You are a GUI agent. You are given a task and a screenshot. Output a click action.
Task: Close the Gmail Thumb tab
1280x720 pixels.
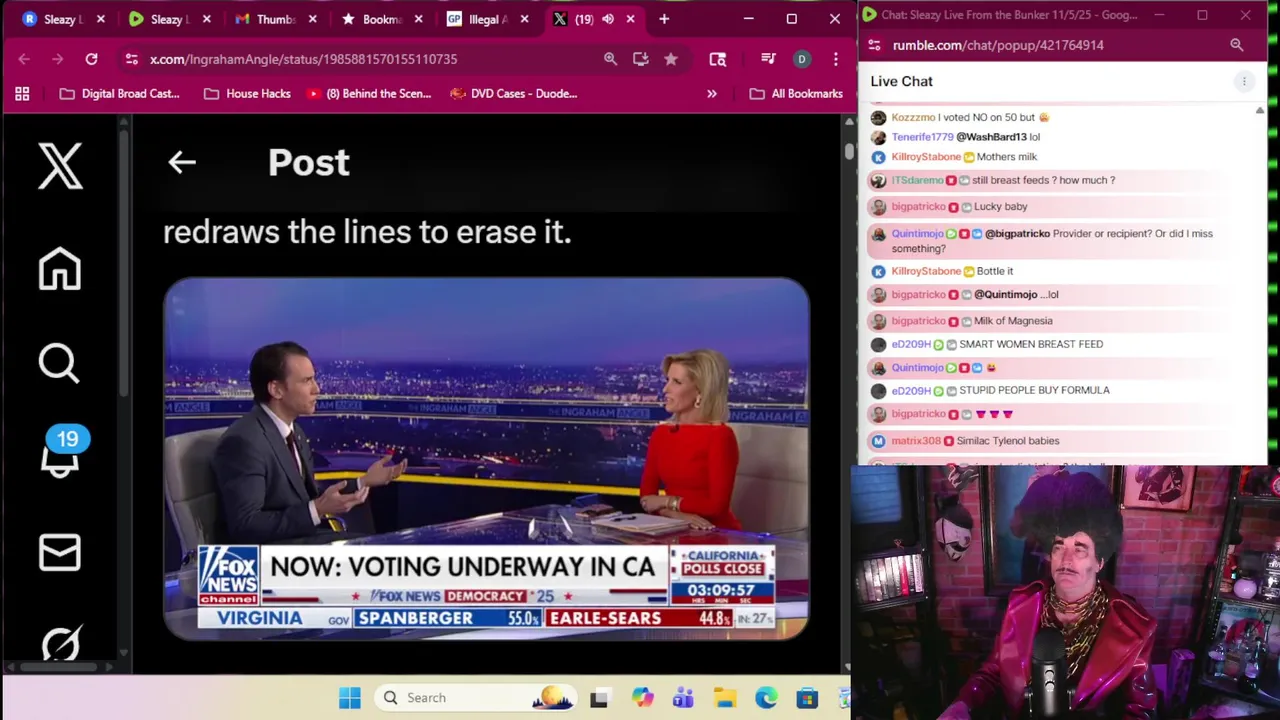pyautogui.click(x=312, y=19)
